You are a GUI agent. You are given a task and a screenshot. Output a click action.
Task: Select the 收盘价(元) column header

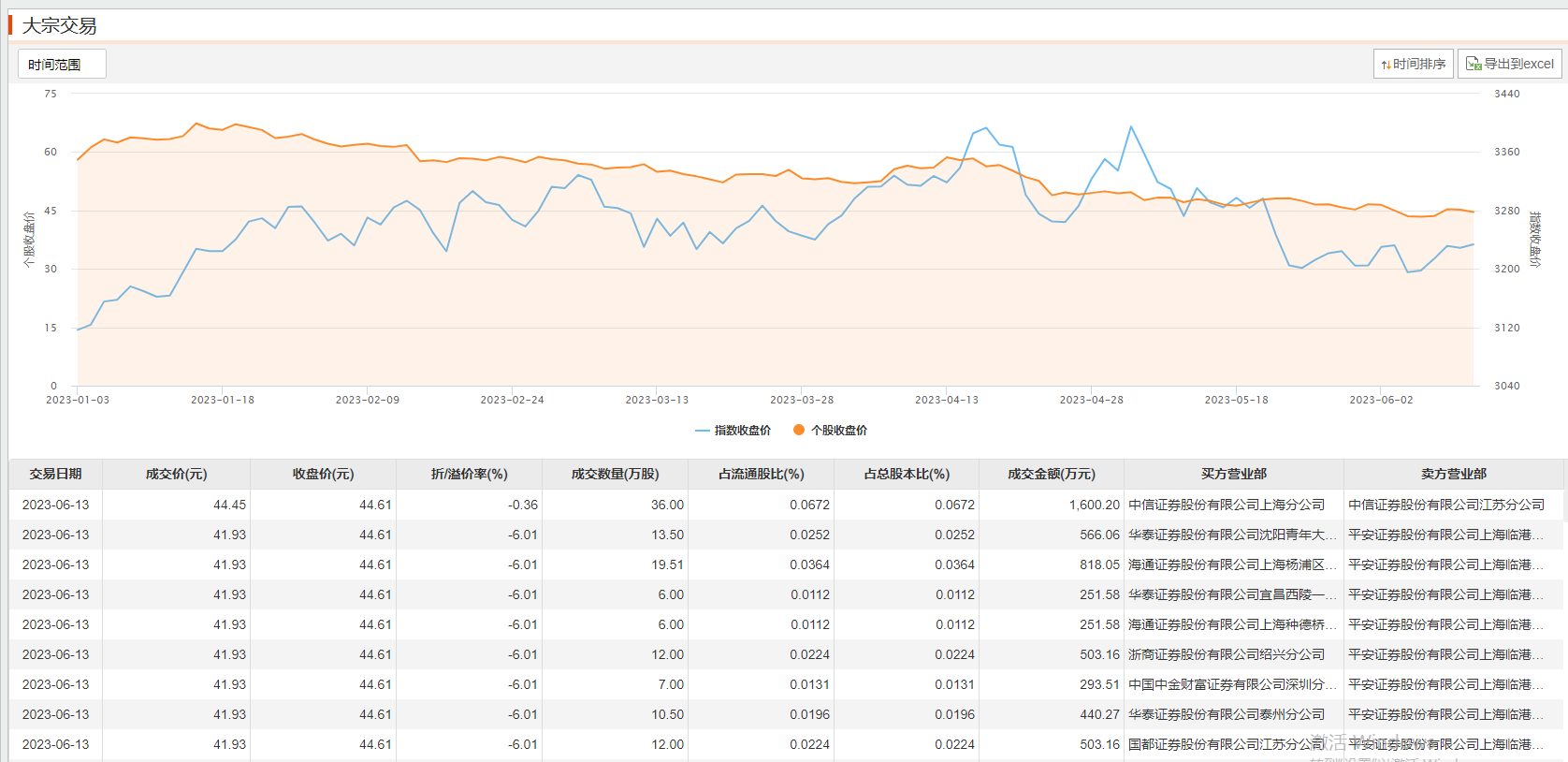[x=323, y=474]
